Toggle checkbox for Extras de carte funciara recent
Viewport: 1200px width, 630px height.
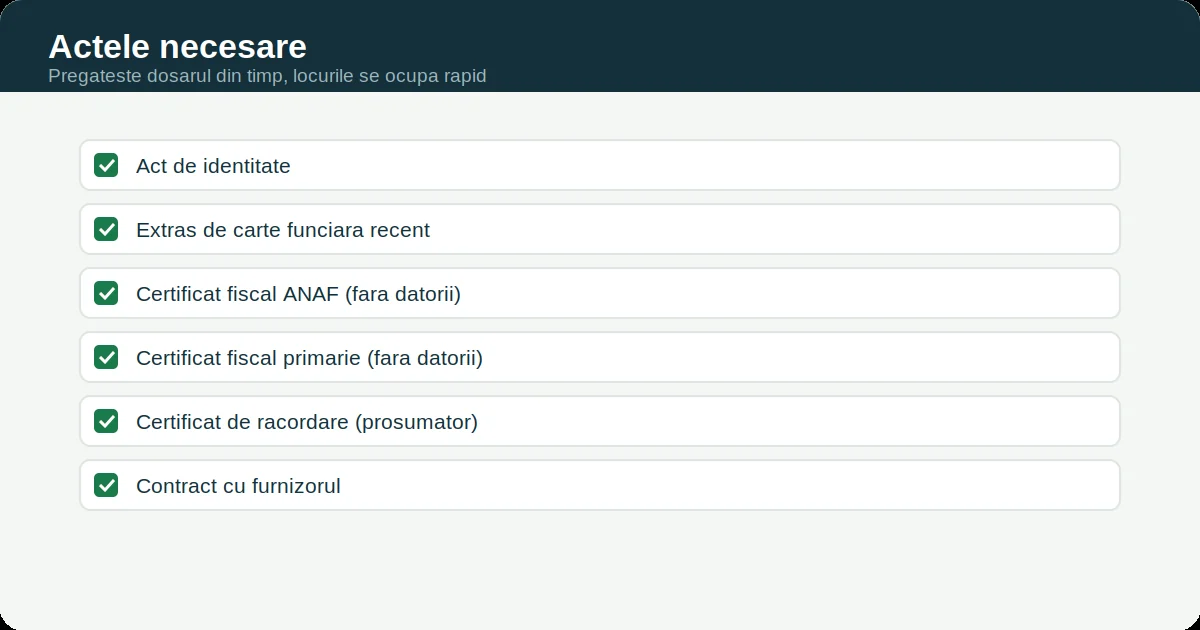[x=106, y=229]
